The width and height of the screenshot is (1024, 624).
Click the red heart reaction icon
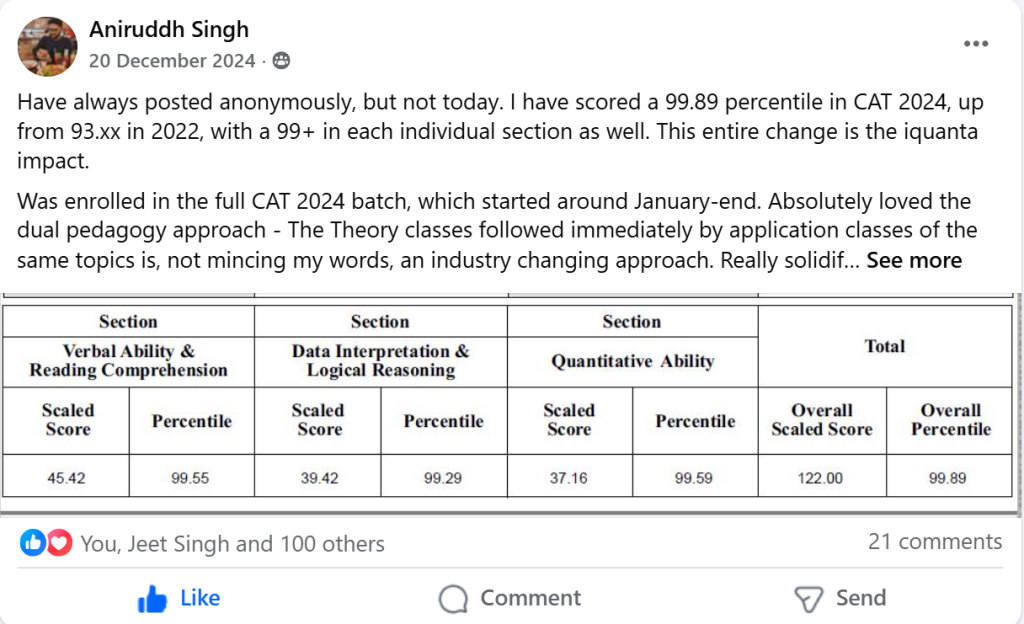point(60,543)
